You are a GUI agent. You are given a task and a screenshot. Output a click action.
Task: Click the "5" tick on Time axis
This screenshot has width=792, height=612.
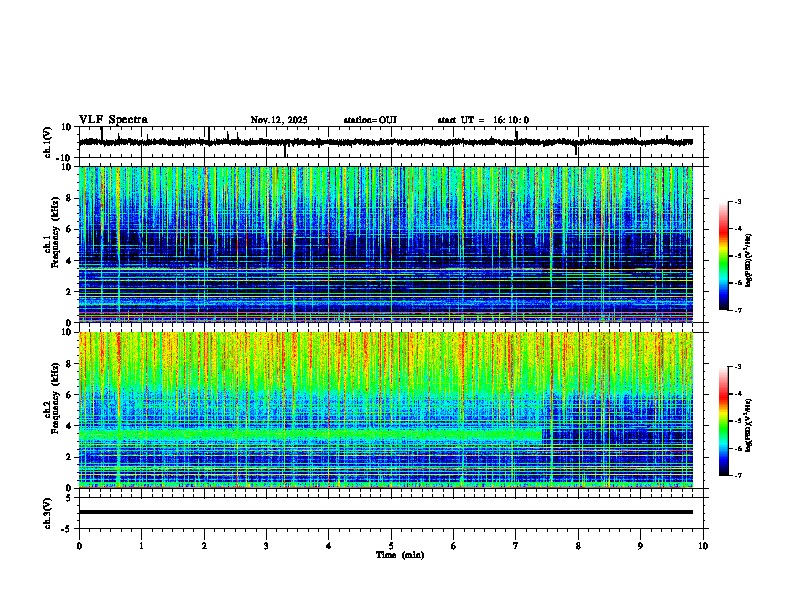pos(391,546)
